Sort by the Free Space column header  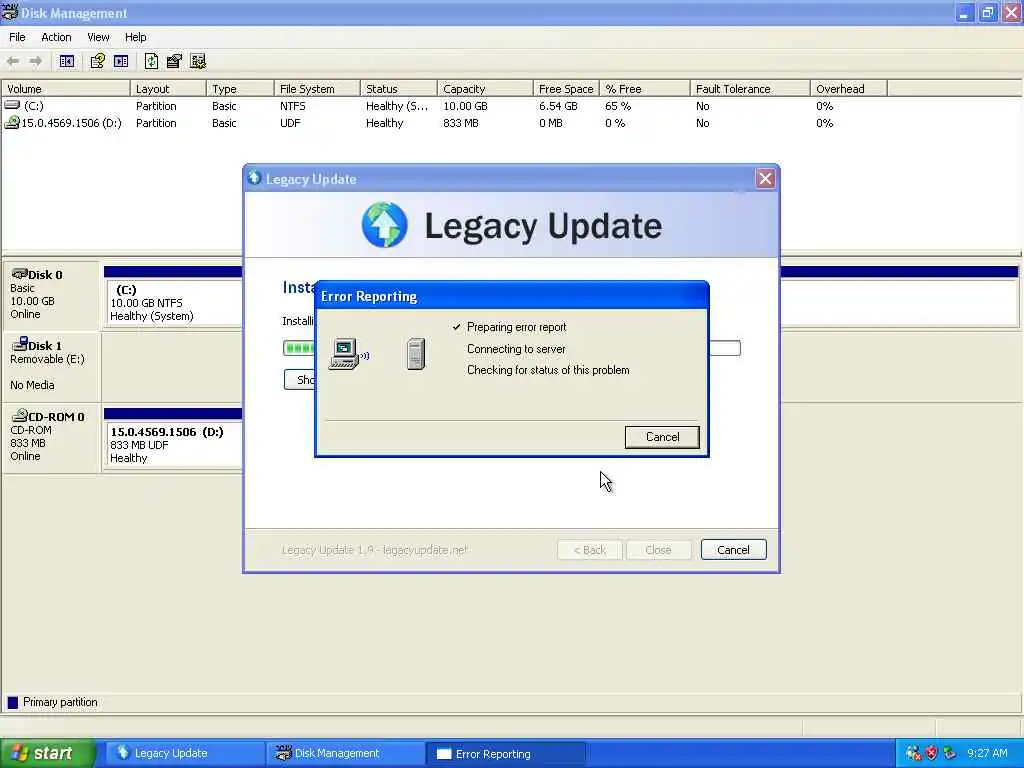tap(566, 89)
